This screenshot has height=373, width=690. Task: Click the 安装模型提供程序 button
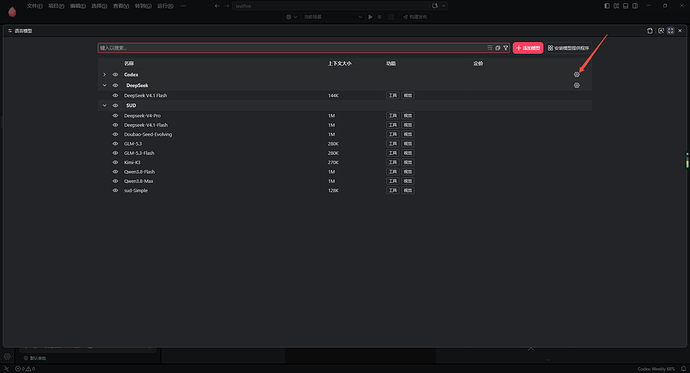pos(568,48)
